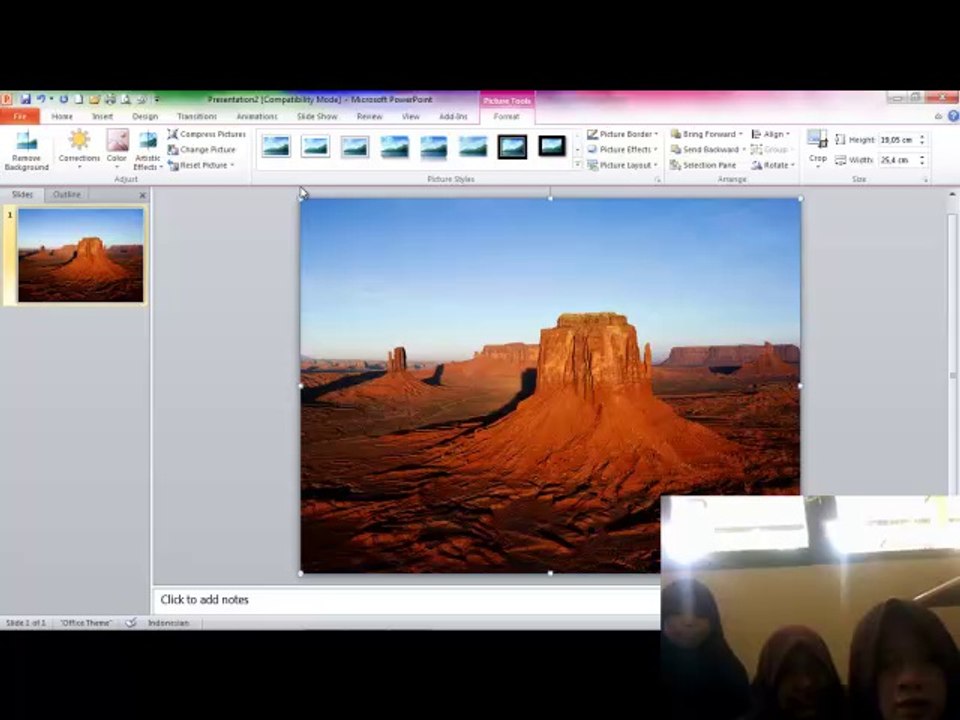Click 'Office Theme' in the status bar
Screen dimensions: 960x720
pos(86,623)
